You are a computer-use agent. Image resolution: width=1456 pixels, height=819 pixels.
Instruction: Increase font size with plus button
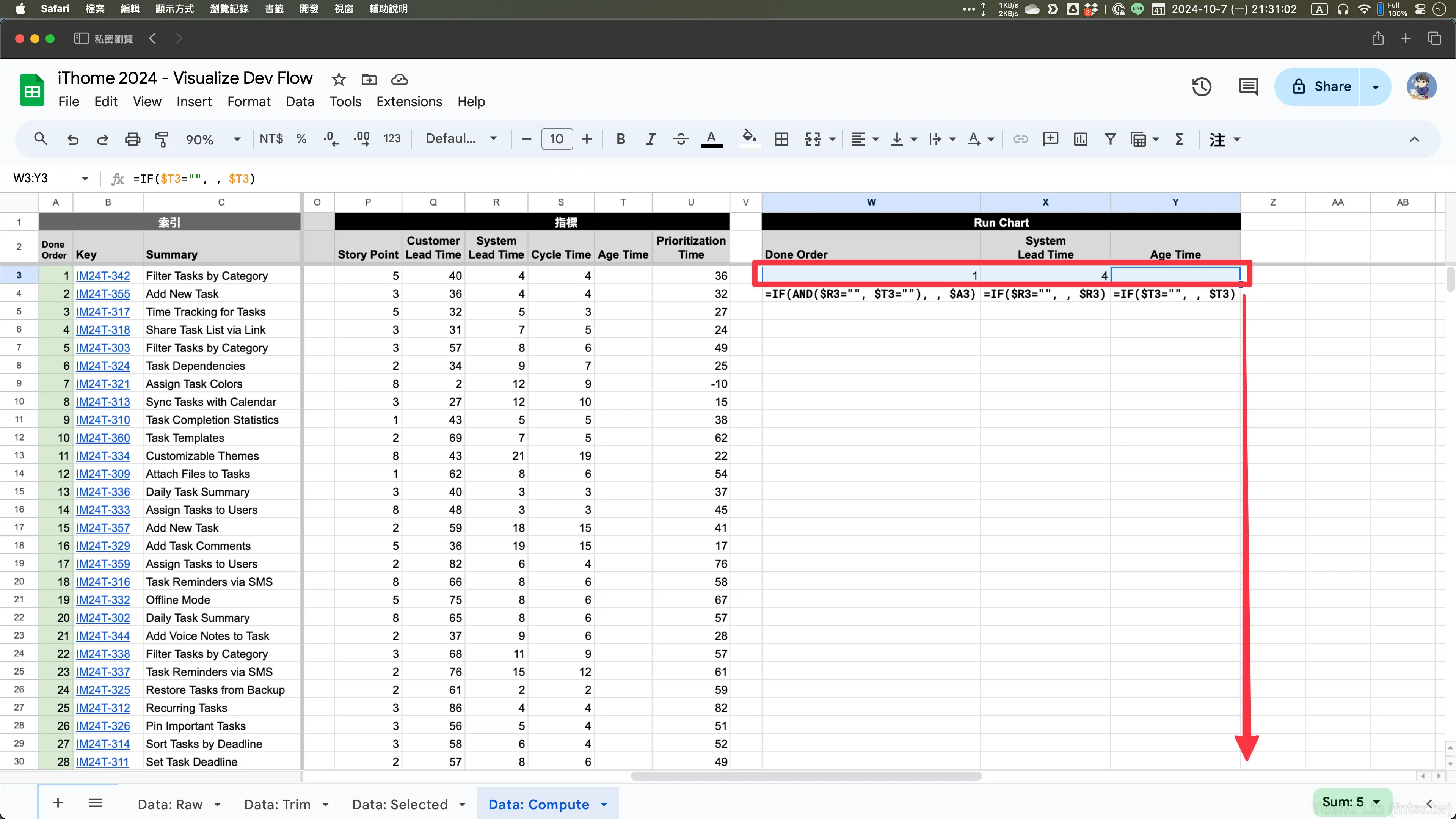[x=587, y=139]
